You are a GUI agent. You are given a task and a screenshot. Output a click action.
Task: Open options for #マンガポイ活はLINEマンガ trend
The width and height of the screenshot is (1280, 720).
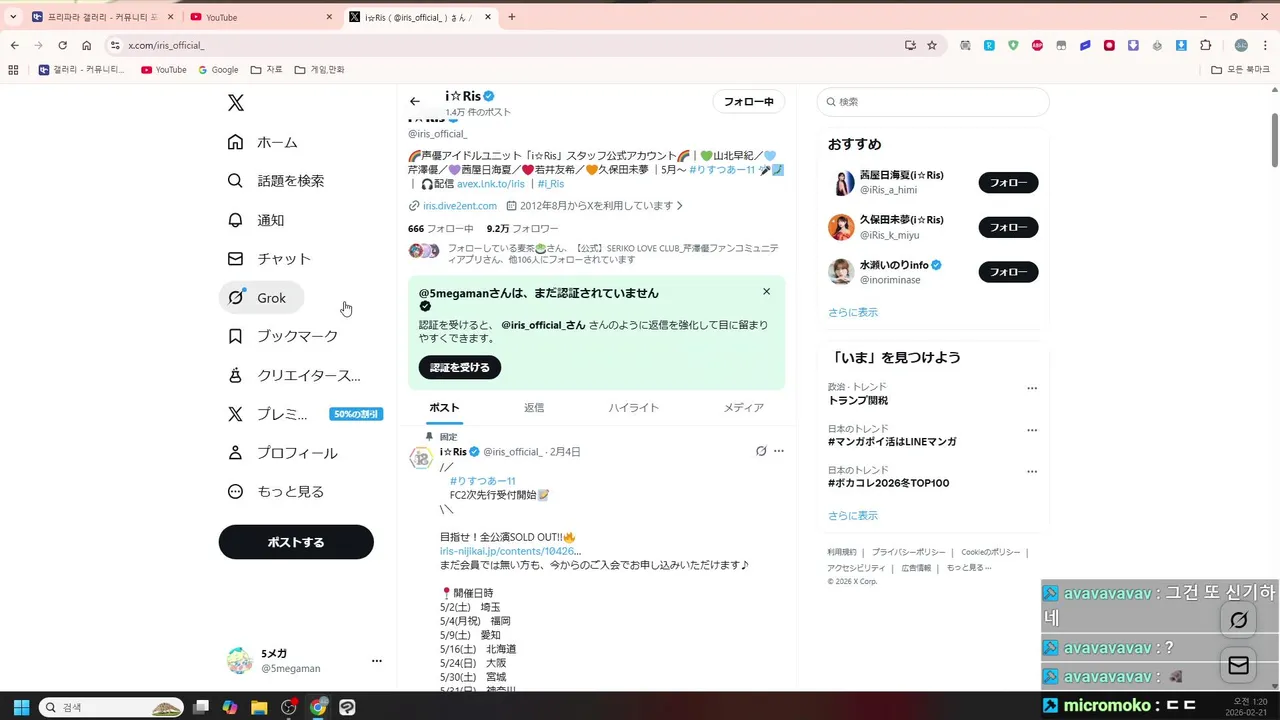tap(1032, 430)
